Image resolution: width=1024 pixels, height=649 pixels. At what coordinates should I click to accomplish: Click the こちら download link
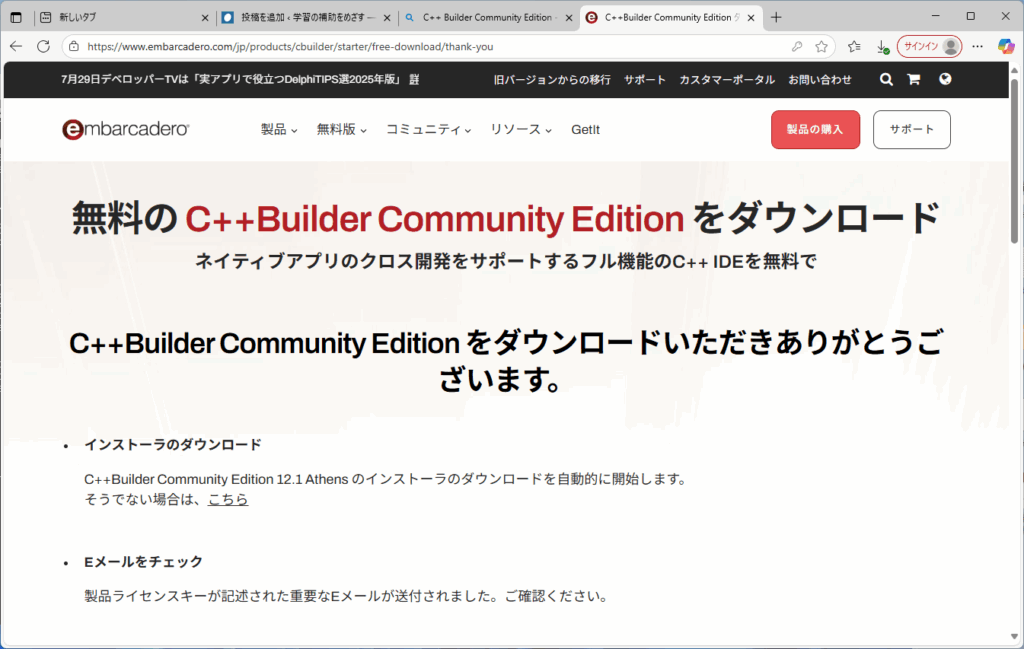pos(228,499)
